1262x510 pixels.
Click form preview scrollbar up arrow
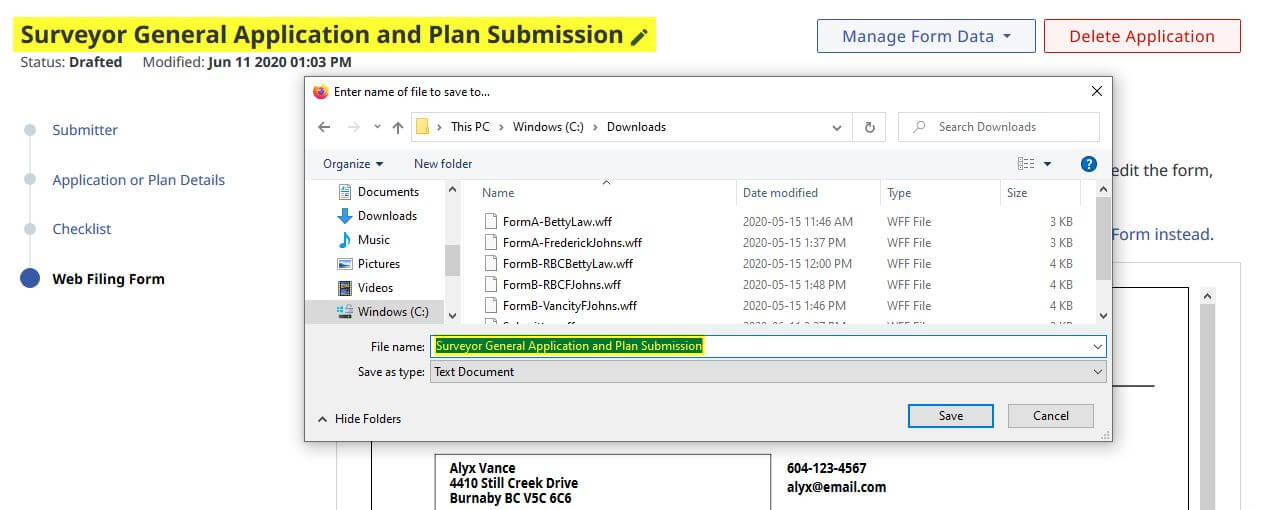point(1207,297)
